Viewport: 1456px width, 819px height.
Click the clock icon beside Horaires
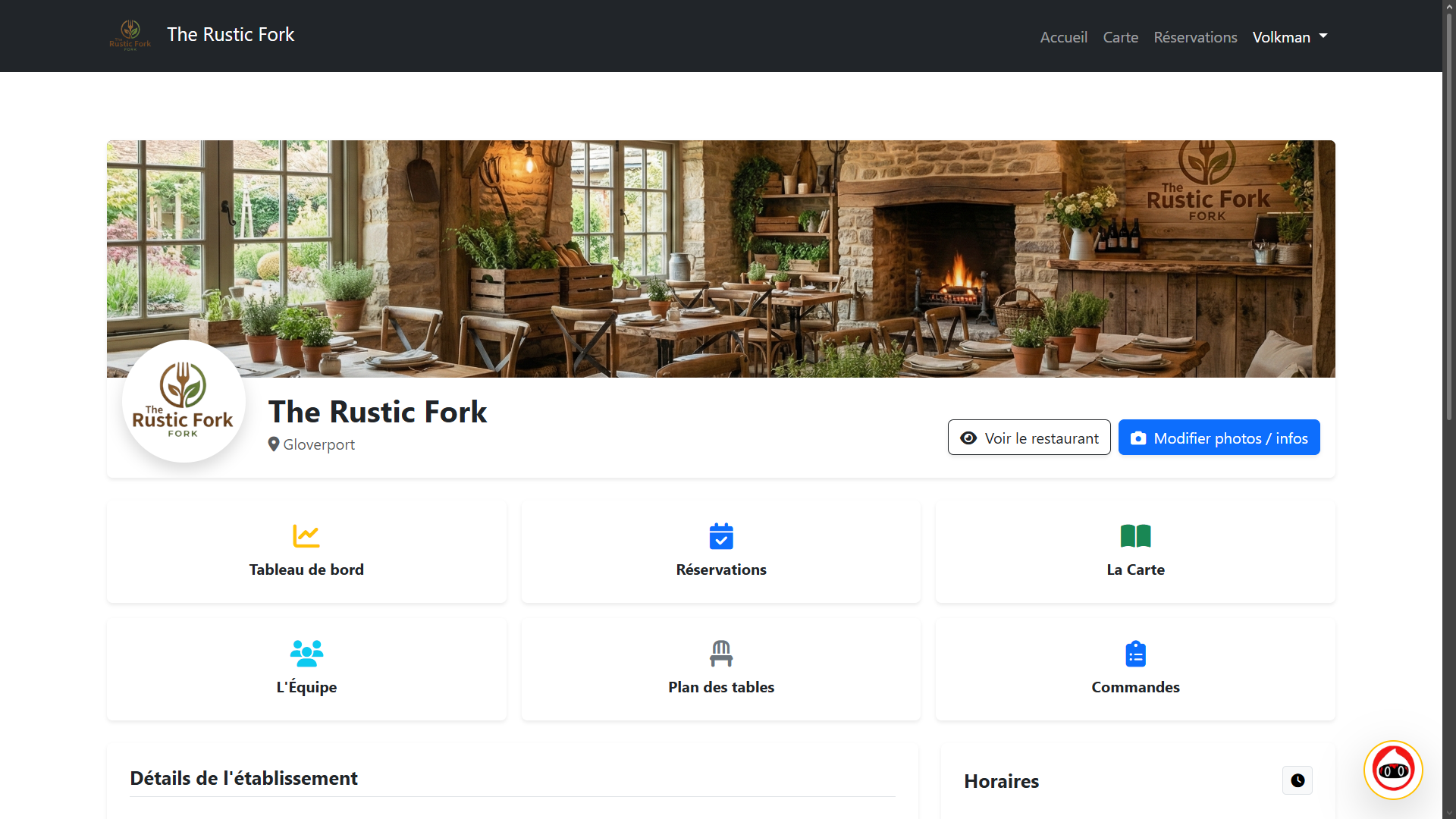pos(1297,780)
